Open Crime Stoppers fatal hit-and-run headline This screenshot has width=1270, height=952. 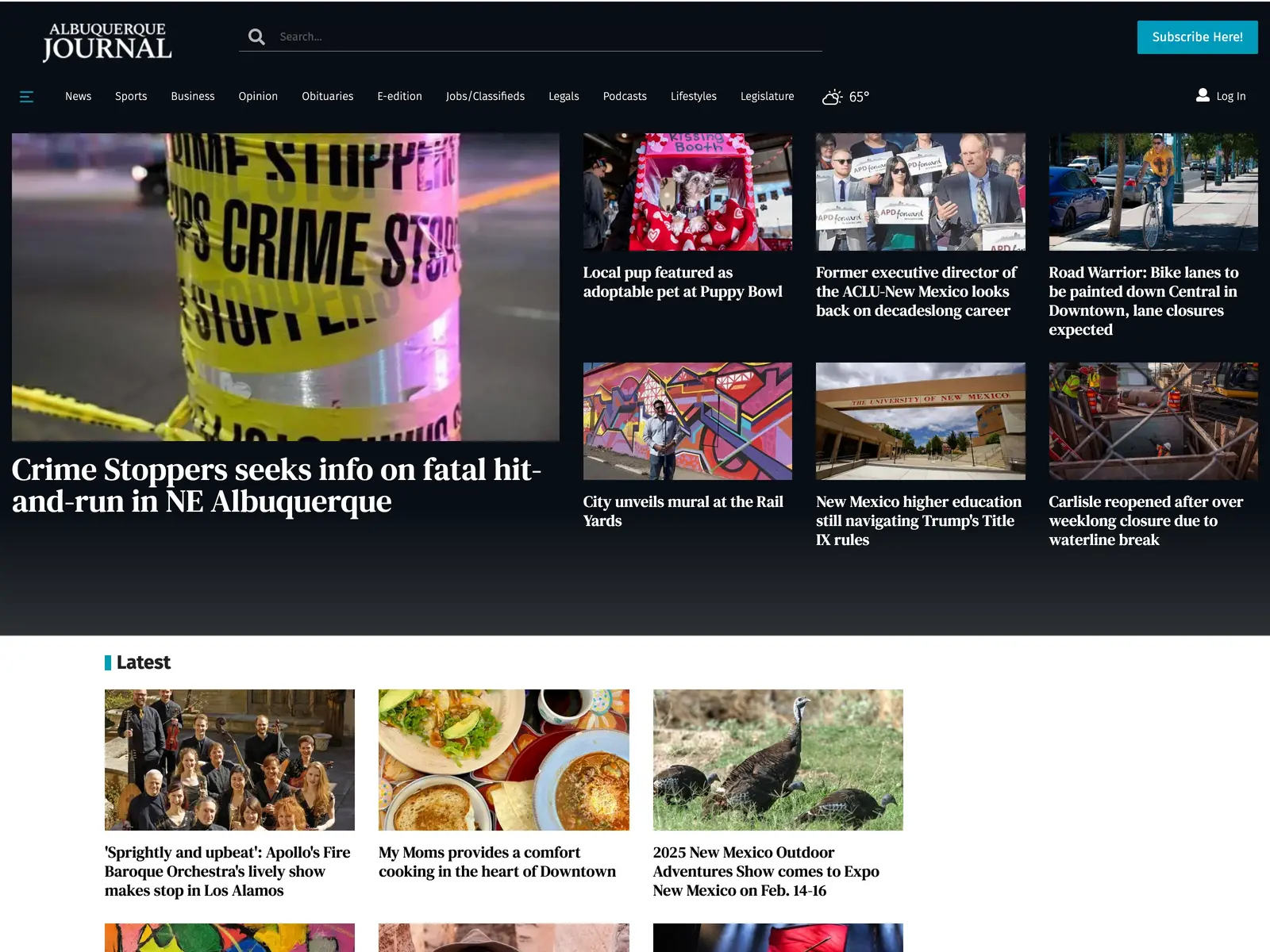pos(276,486)
